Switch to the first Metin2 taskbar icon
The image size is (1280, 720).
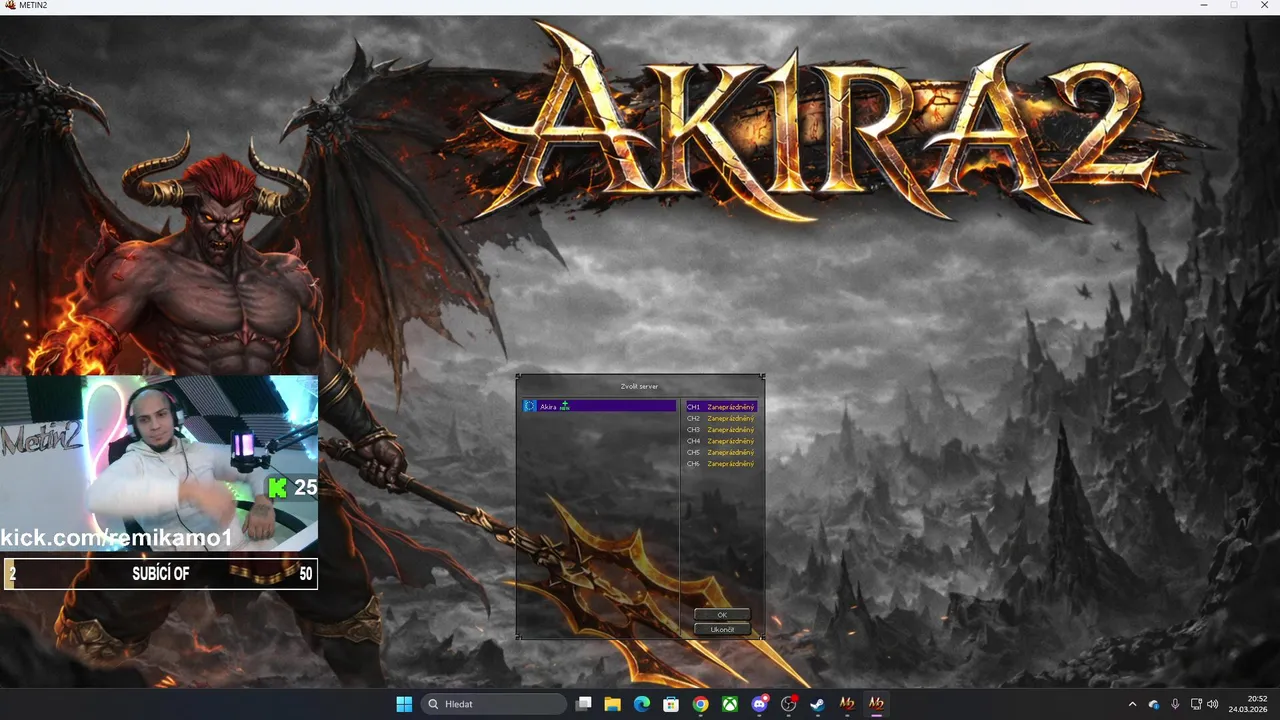click(x=847, y=704)
